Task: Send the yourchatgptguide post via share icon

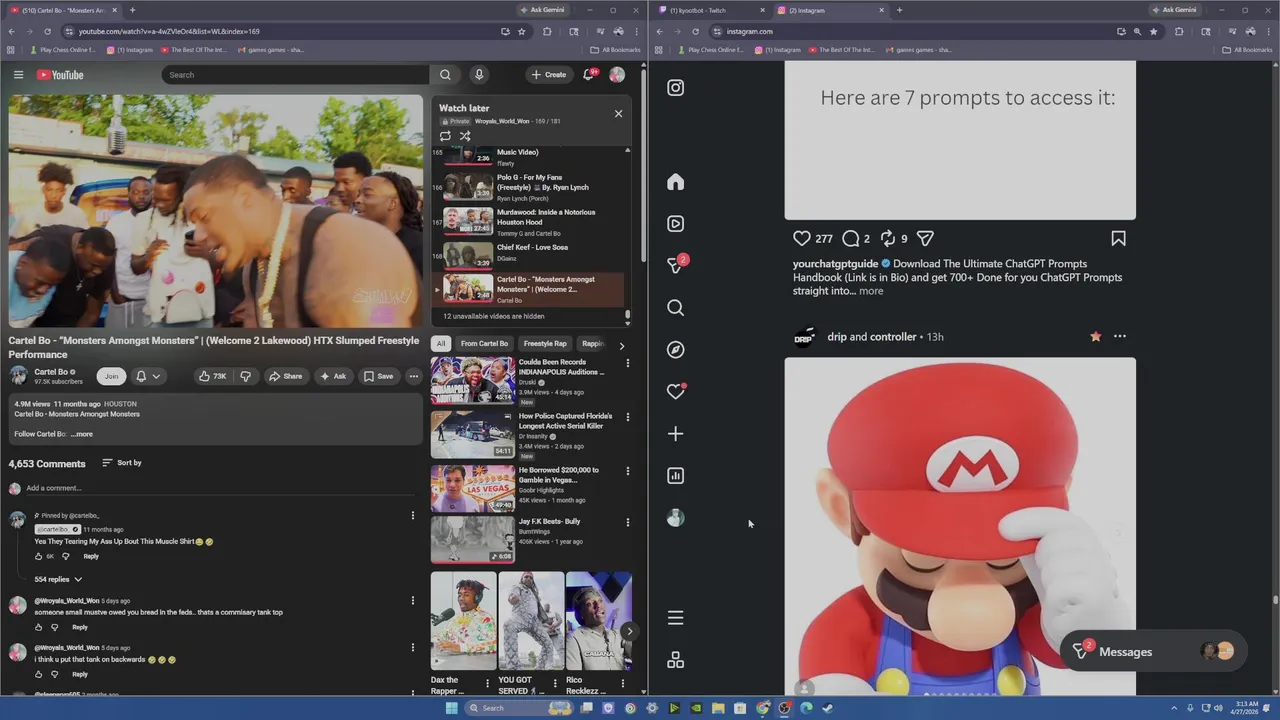Action: click(925, 238)
